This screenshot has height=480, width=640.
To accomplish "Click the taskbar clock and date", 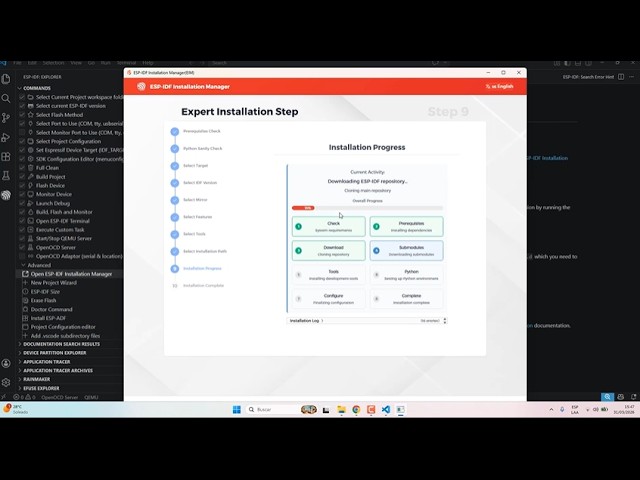I will point(624,409).
